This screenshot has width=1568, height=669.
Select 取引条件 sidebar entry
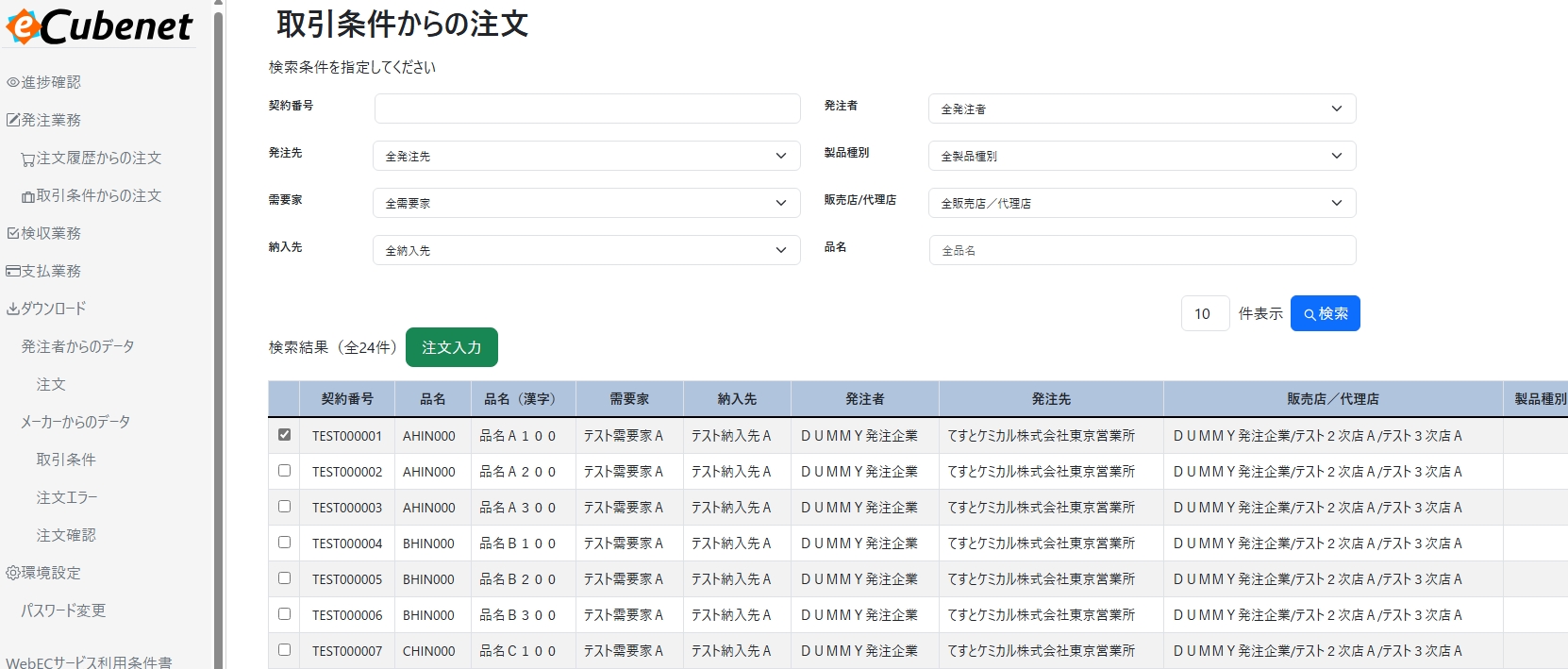pos(66,460)
